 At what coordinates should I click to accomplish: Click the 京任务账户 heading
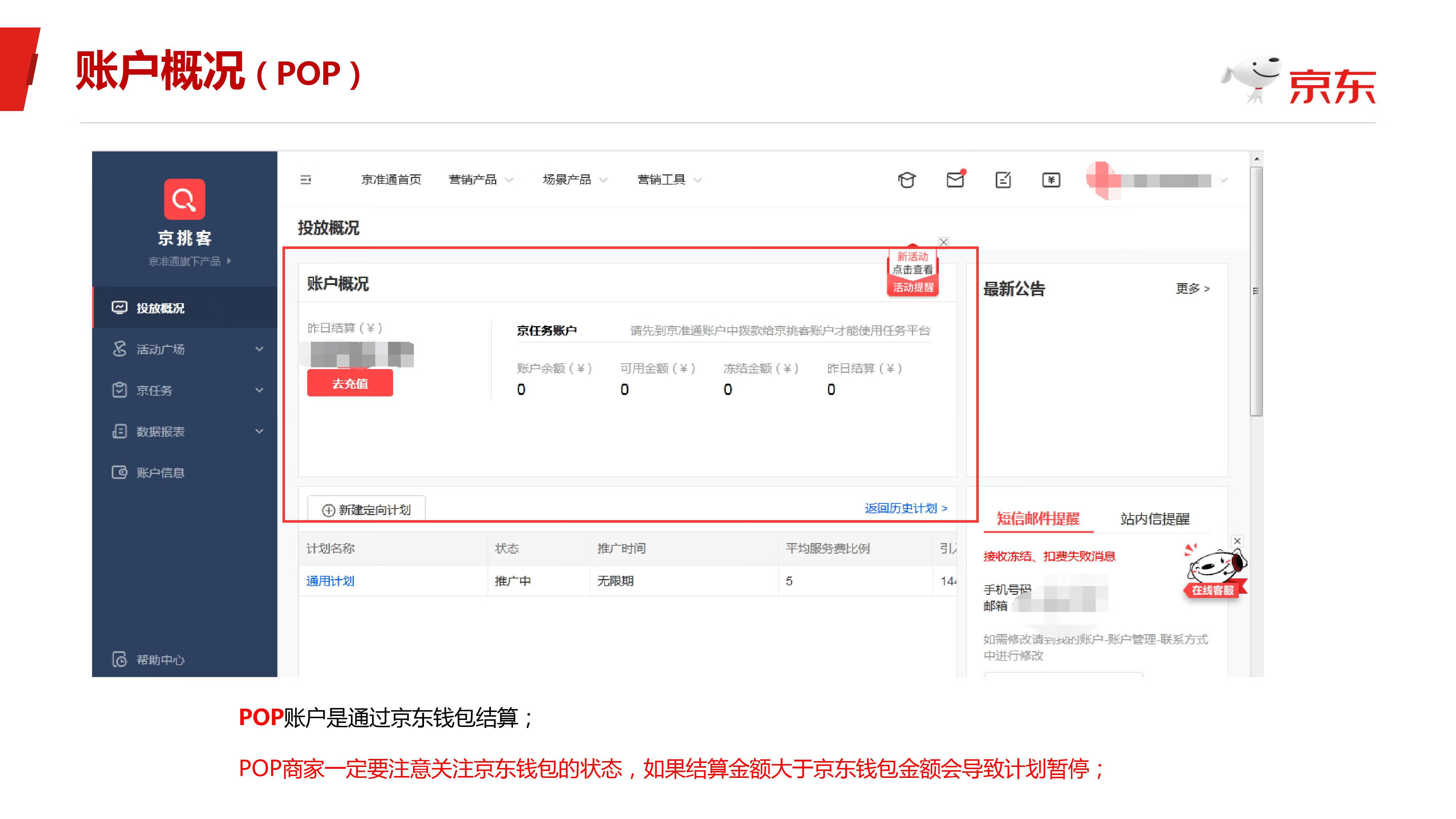pyautogui.click(x=547, y=330)
